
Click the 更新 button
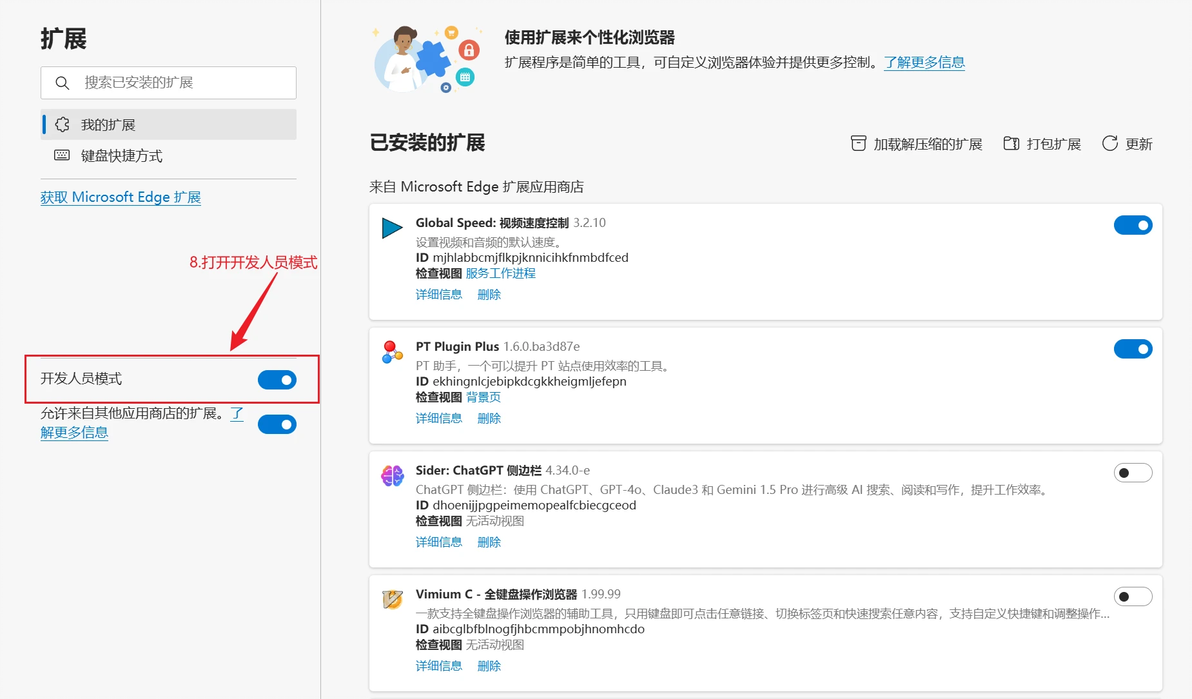[1127, 144]
